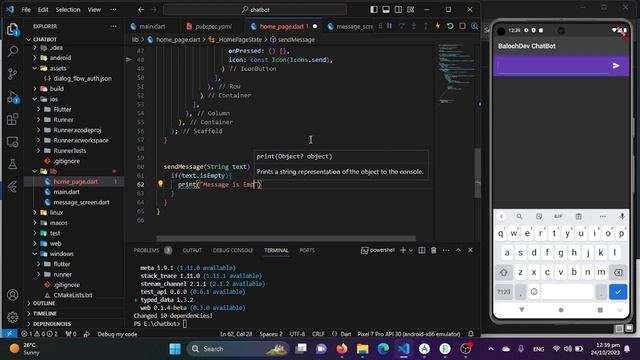Tap the microphone key on emulator keyboard
Viewport: 640px width, 360px height.
pos(622,216)
